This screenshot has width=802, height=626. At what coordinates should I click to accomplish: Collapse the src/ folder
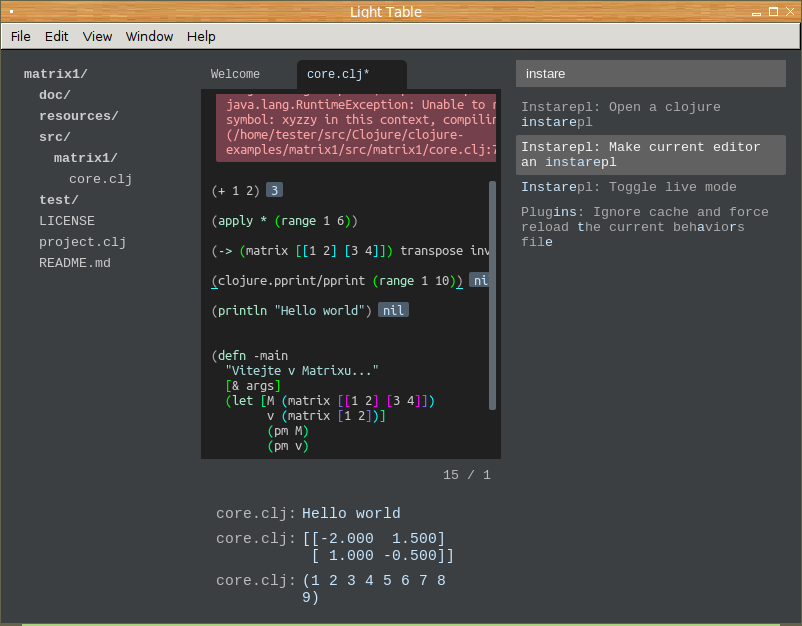(54, 137)
